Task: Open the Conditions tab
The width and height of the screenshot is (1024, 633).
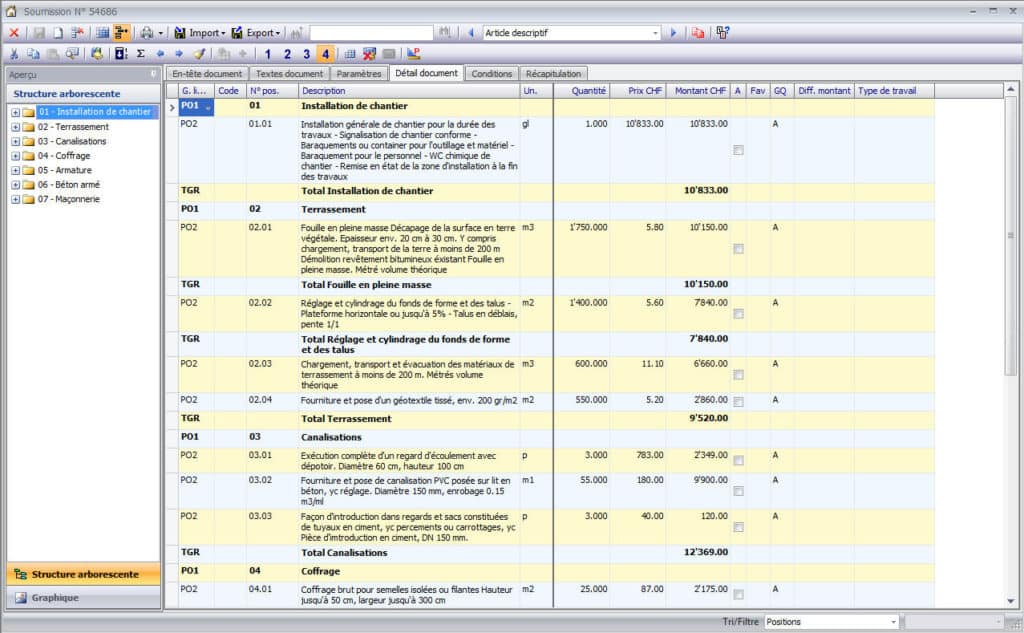Action: click(492, 74)
